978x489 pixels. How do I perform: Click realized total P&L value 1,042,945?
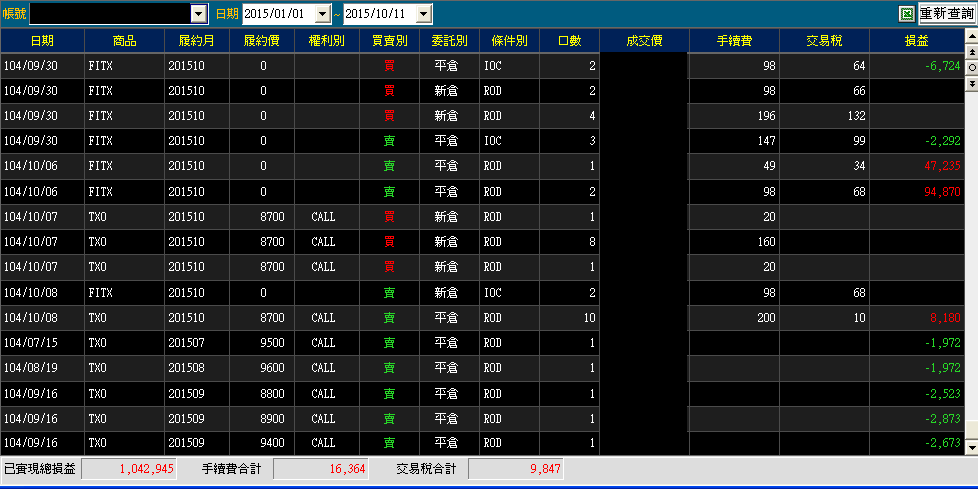[129, 469]
